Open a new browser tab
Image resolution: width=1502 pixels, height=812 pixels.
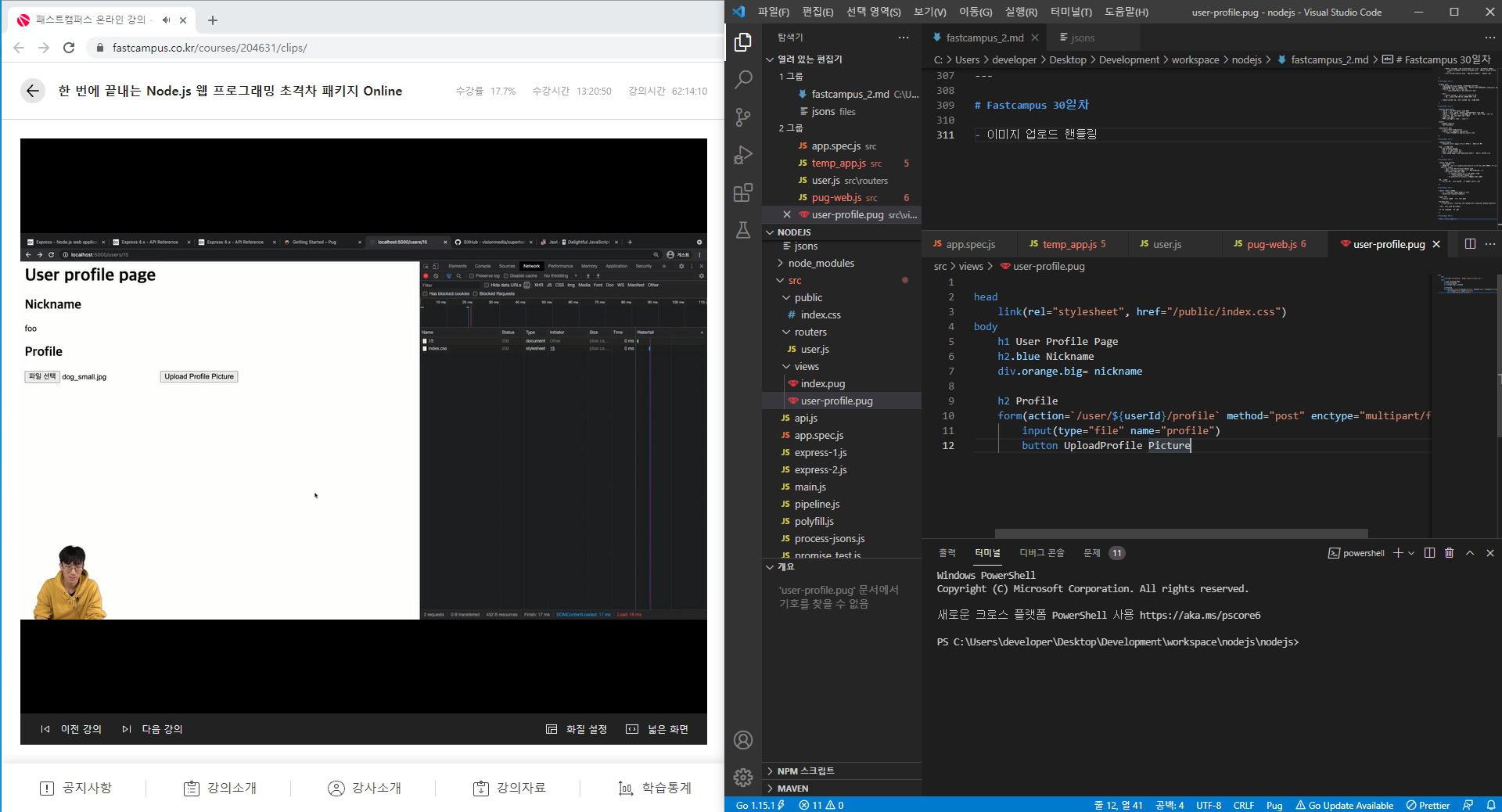pyautogui.click(x=213, y=20)
